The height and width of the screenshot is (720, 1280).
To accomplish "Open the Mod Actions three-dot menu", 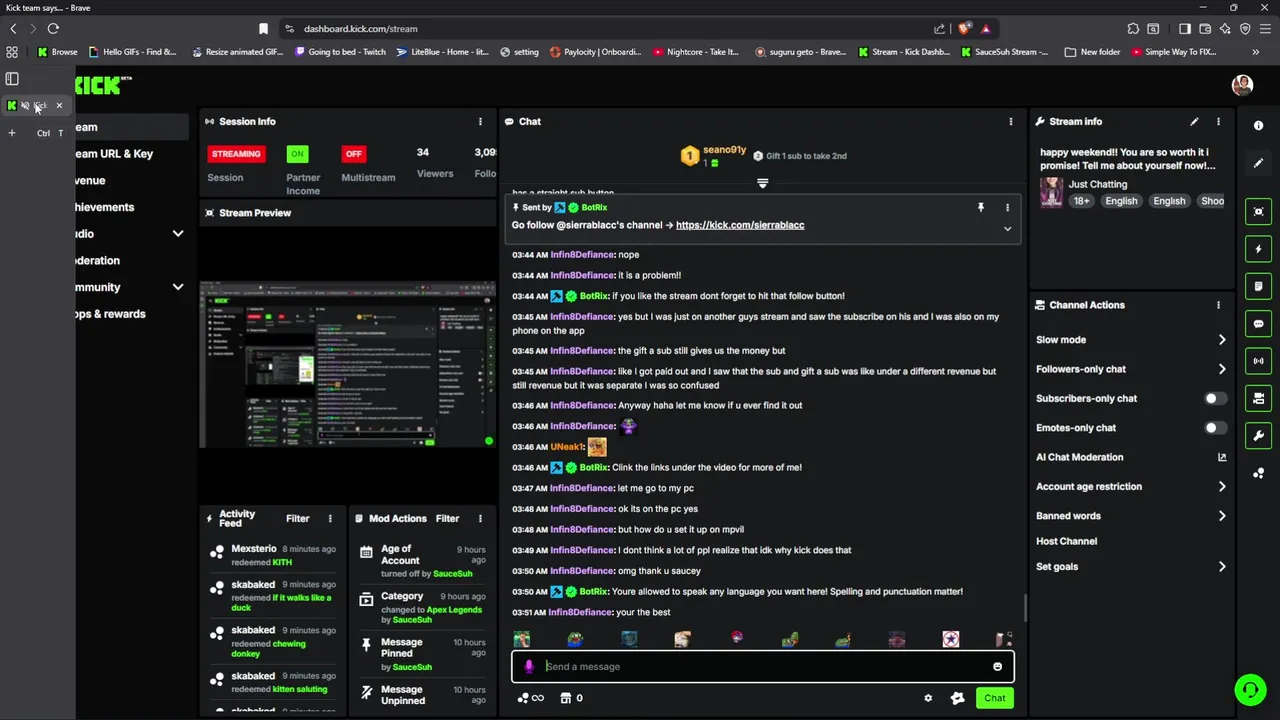I will click(480, 518).
